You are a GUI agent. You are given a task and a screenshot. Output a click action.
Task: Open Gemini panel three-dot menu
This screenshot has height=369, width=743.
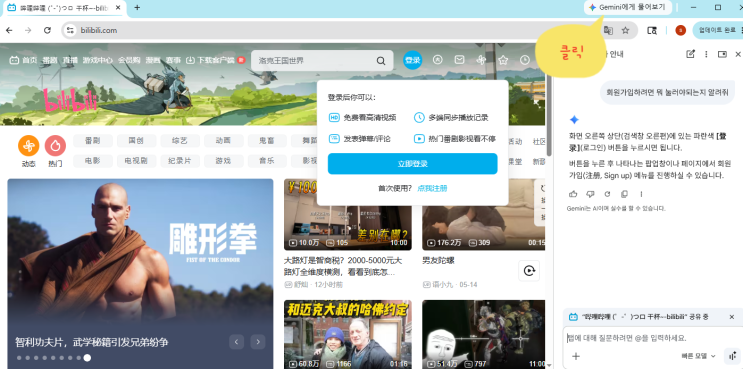click(706, 54)
